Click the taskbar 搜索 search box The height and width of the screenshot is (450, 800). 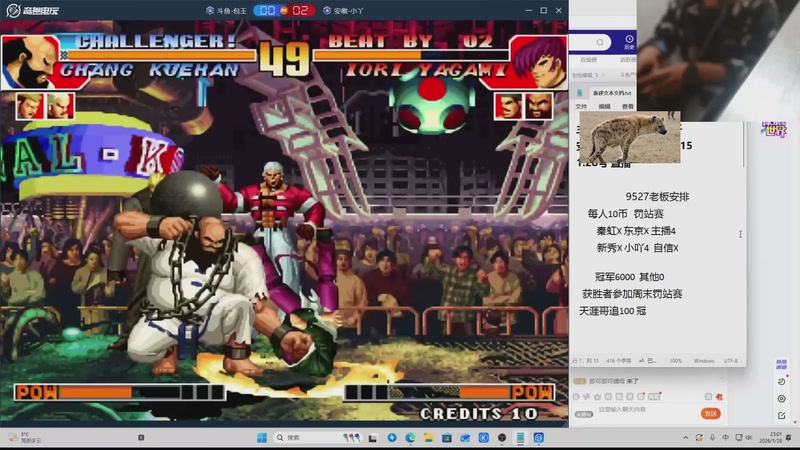(x=316, y=438)
